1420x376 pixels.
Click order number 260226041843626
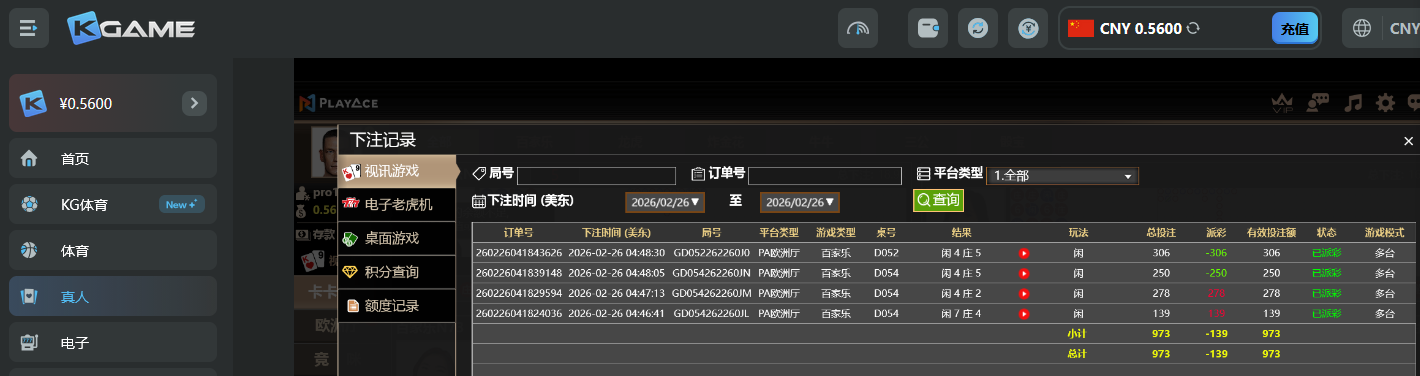coord(518,253)
